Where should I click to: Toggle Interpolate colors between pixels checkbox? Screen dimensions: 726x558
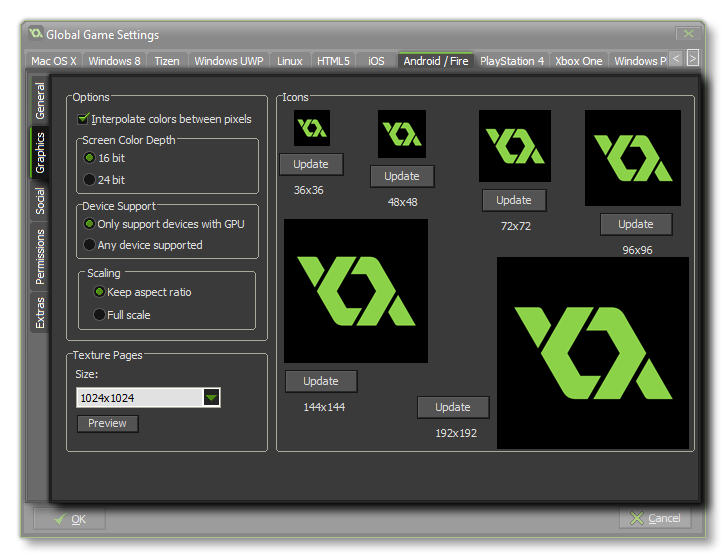[84, 119]
